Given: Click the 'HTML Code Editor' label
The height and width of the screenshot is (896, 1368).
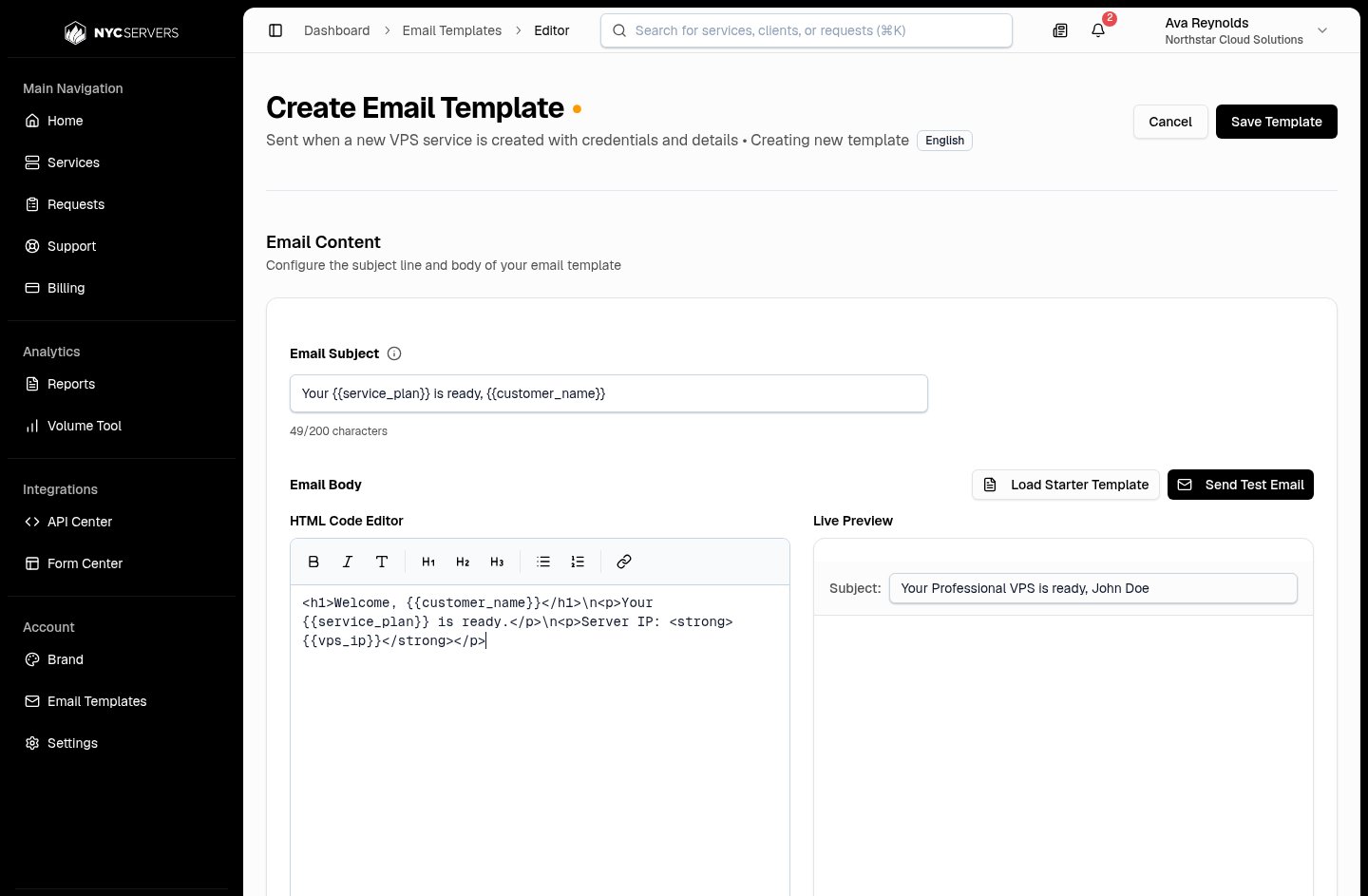Looking at the screenshot, I should tap(346, 521).
